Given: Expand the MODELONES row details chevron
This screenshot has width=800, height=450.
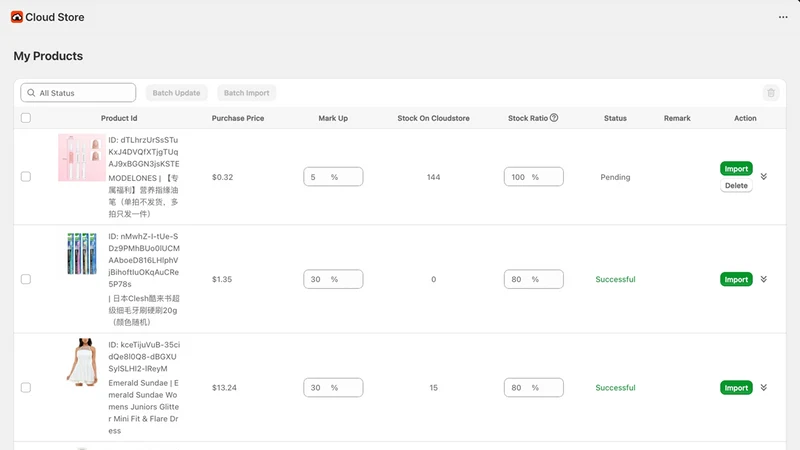Looking at the screenshot, I should [764, 177].
